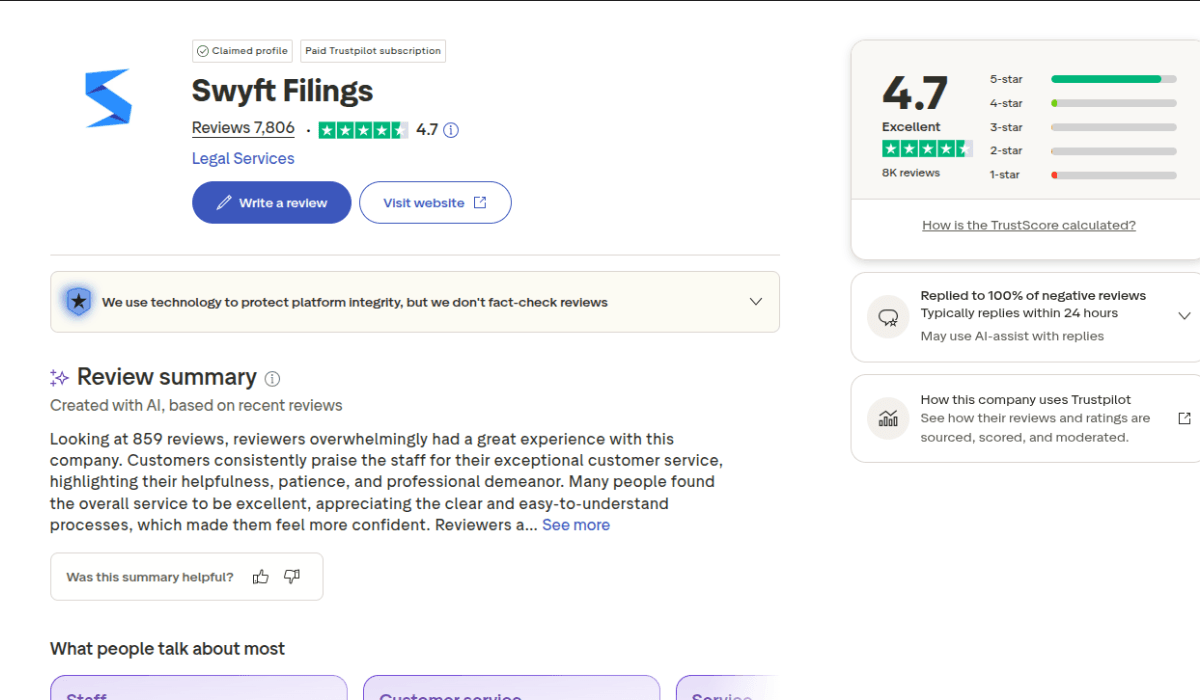Click the fact-check reviews notice text

355,302
